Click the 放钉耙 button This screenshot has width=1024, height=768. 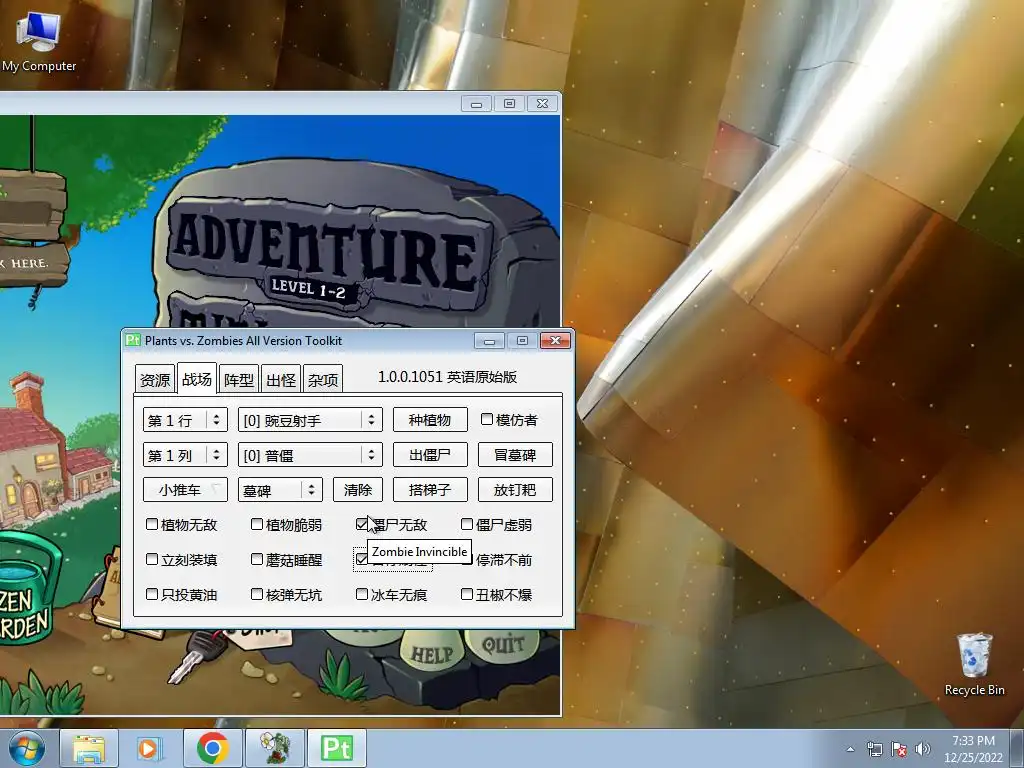point(515,490)
